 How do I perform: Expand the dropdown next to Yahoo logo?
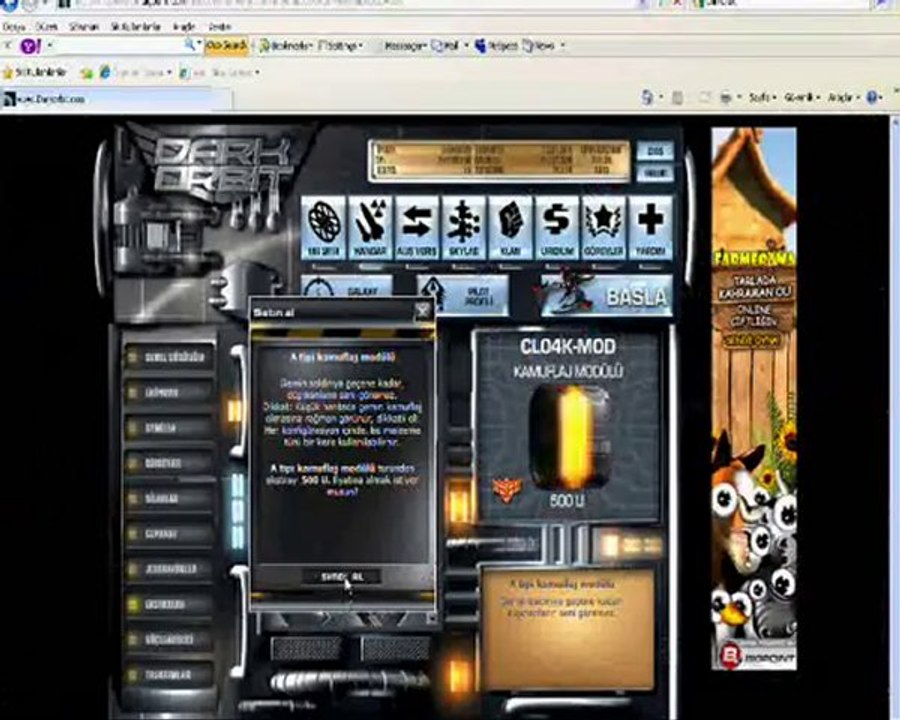[x=51, y=45]
